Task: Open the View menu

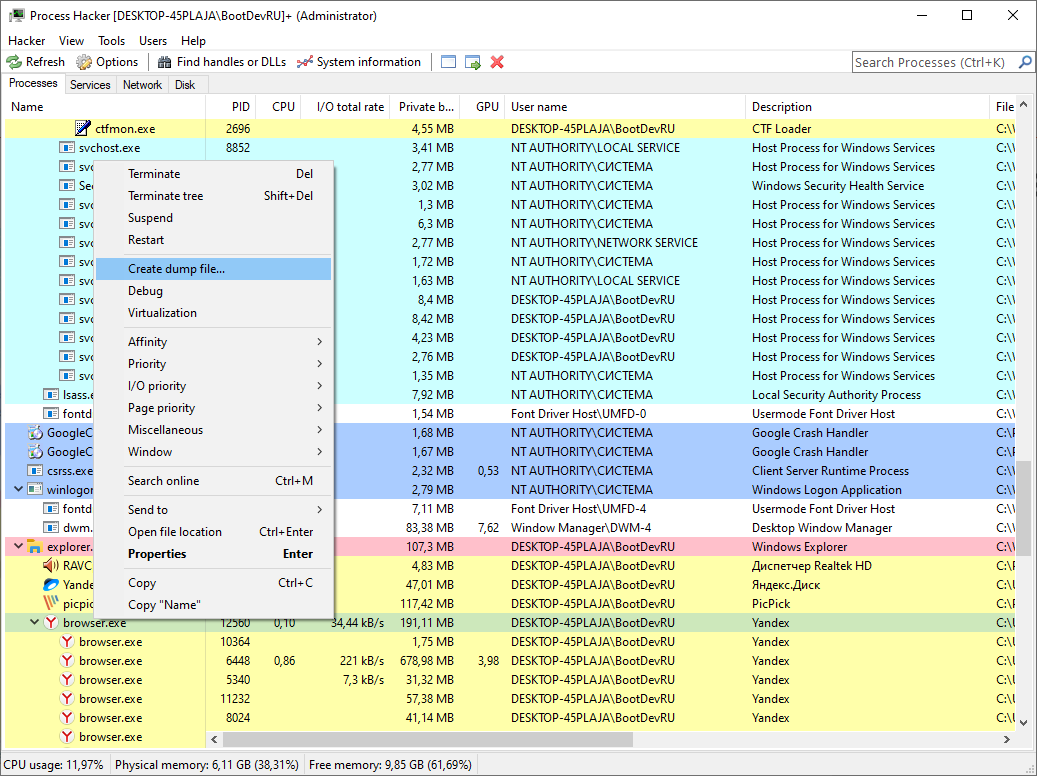Action: pos(71,41)
